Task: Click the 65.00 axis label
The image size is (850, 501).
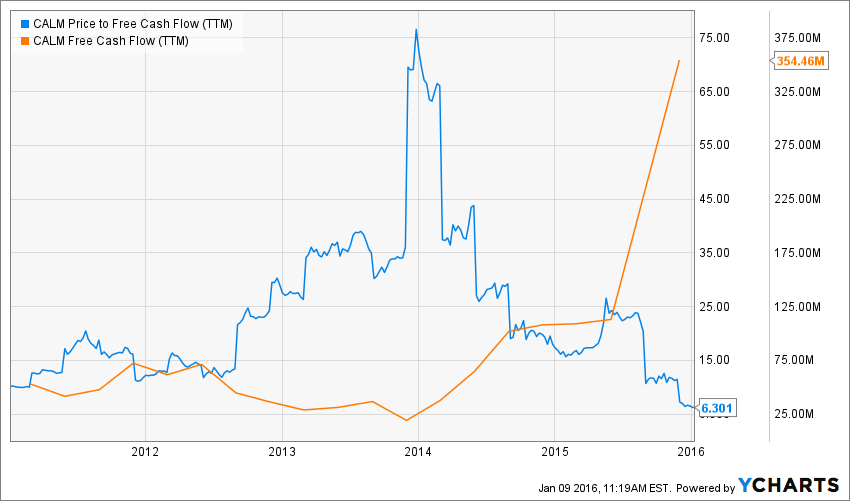Action: point(715,92)
